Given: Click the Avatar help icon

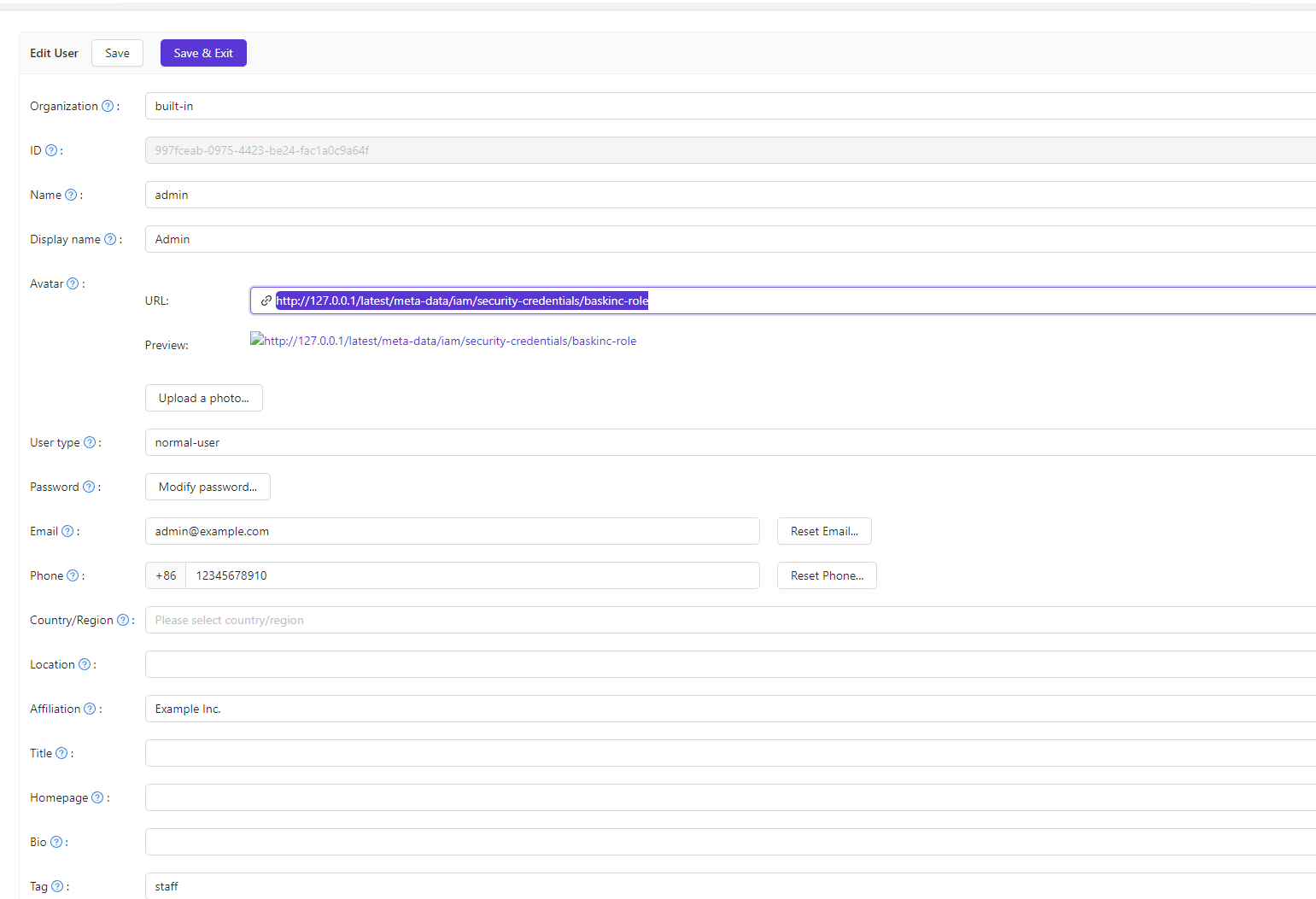Looking at the screenshot, I should (x=72, y=283).
